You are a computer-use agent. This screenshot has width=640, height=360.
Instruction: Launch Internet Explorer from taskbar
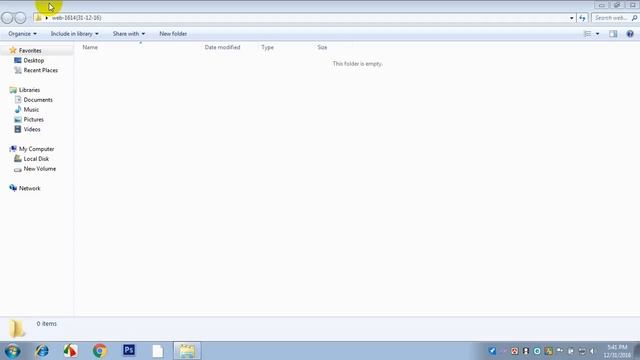[42, 351]
